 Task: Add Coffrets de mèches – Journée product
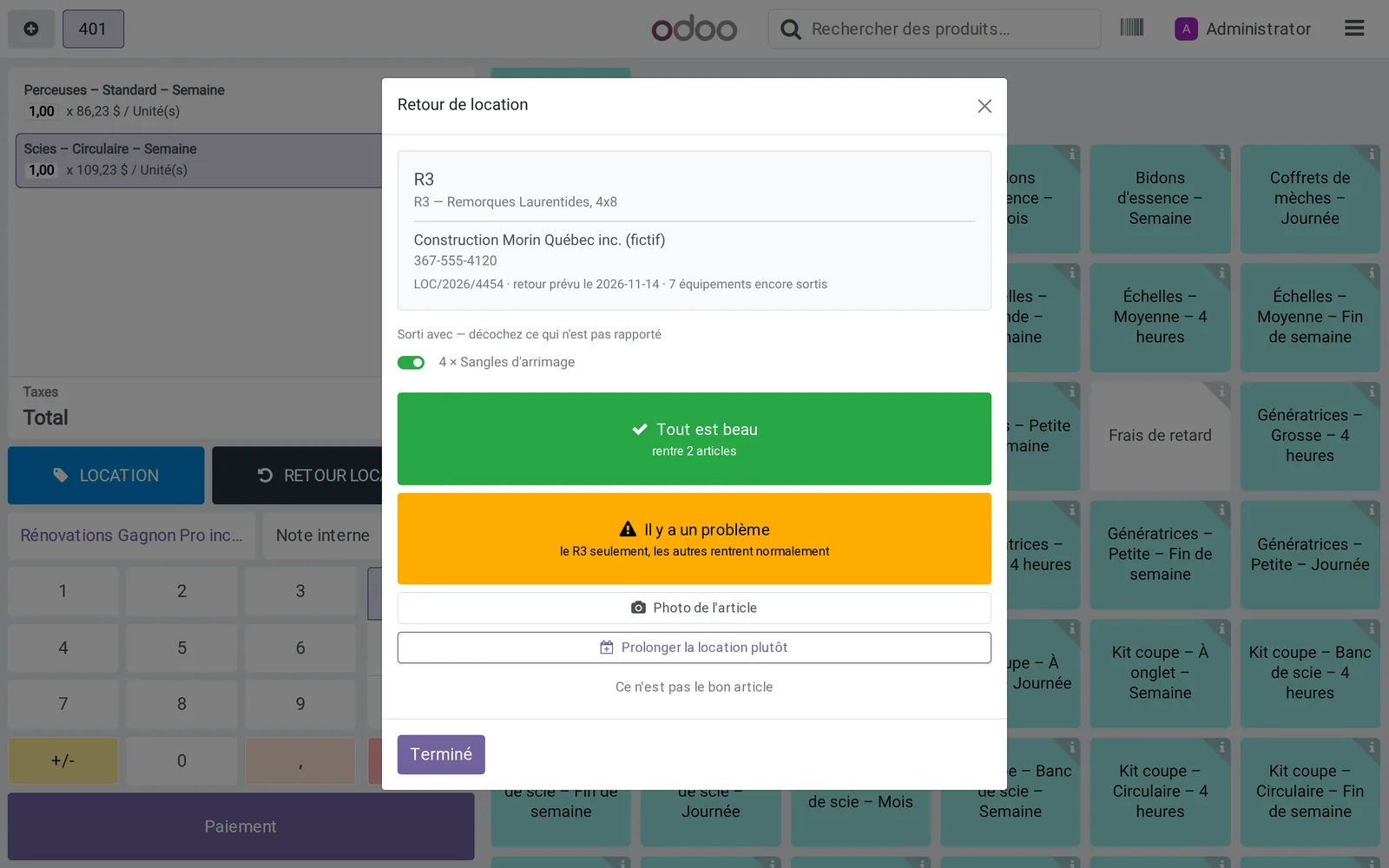[x=1310, y=199]
